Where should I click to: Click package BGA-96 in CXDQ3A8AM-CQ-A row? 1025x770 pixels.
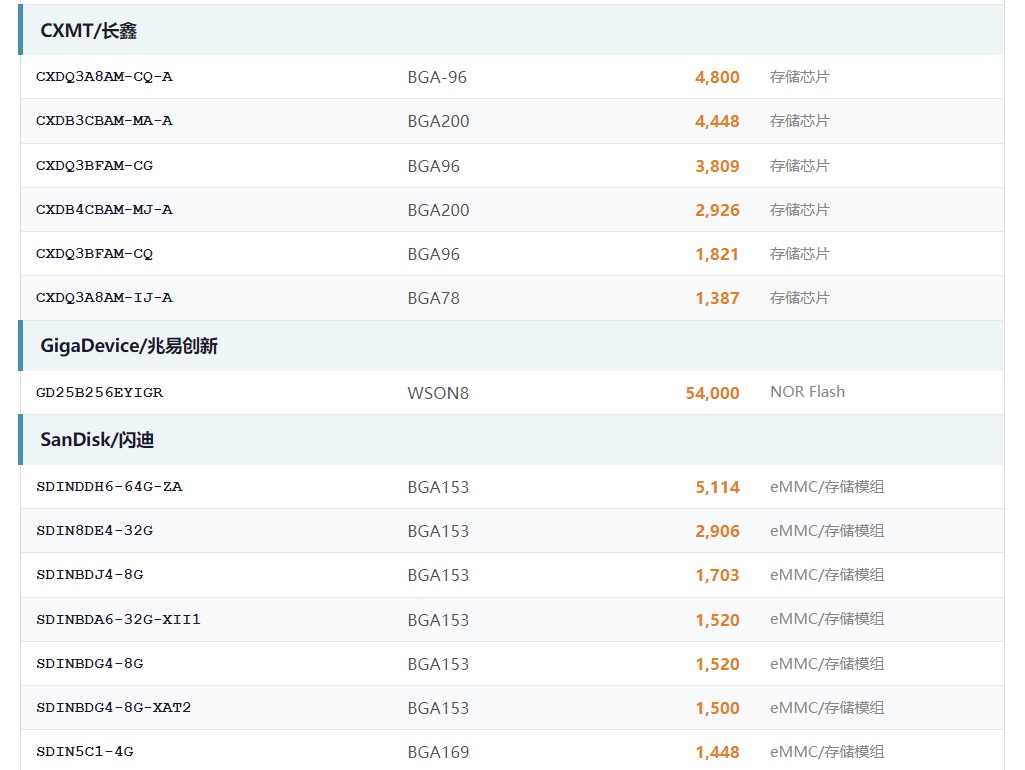click(437, 77)
